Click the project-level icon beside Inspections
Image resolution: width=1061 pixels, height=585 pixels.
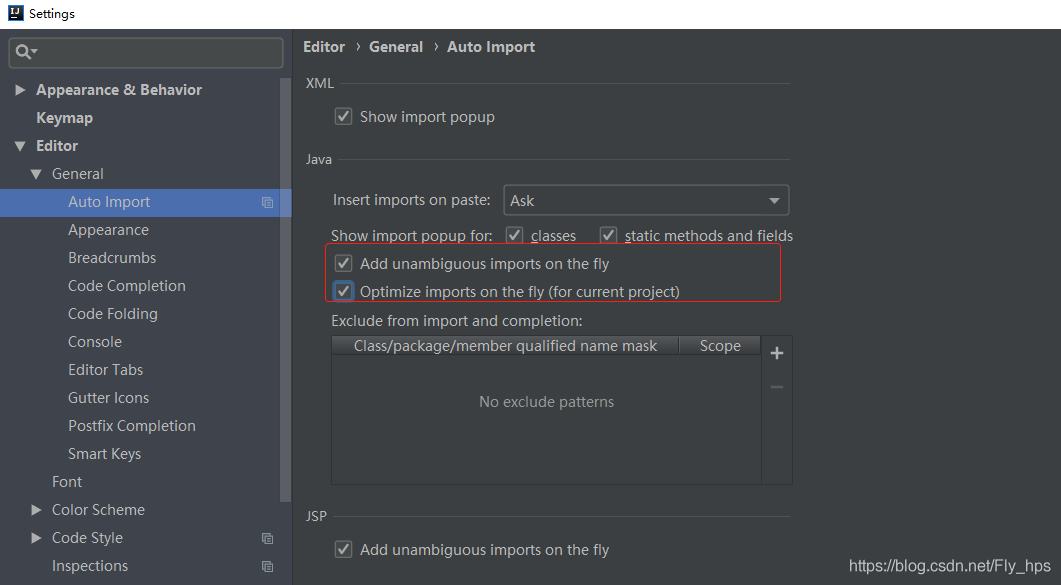point(267,566)
